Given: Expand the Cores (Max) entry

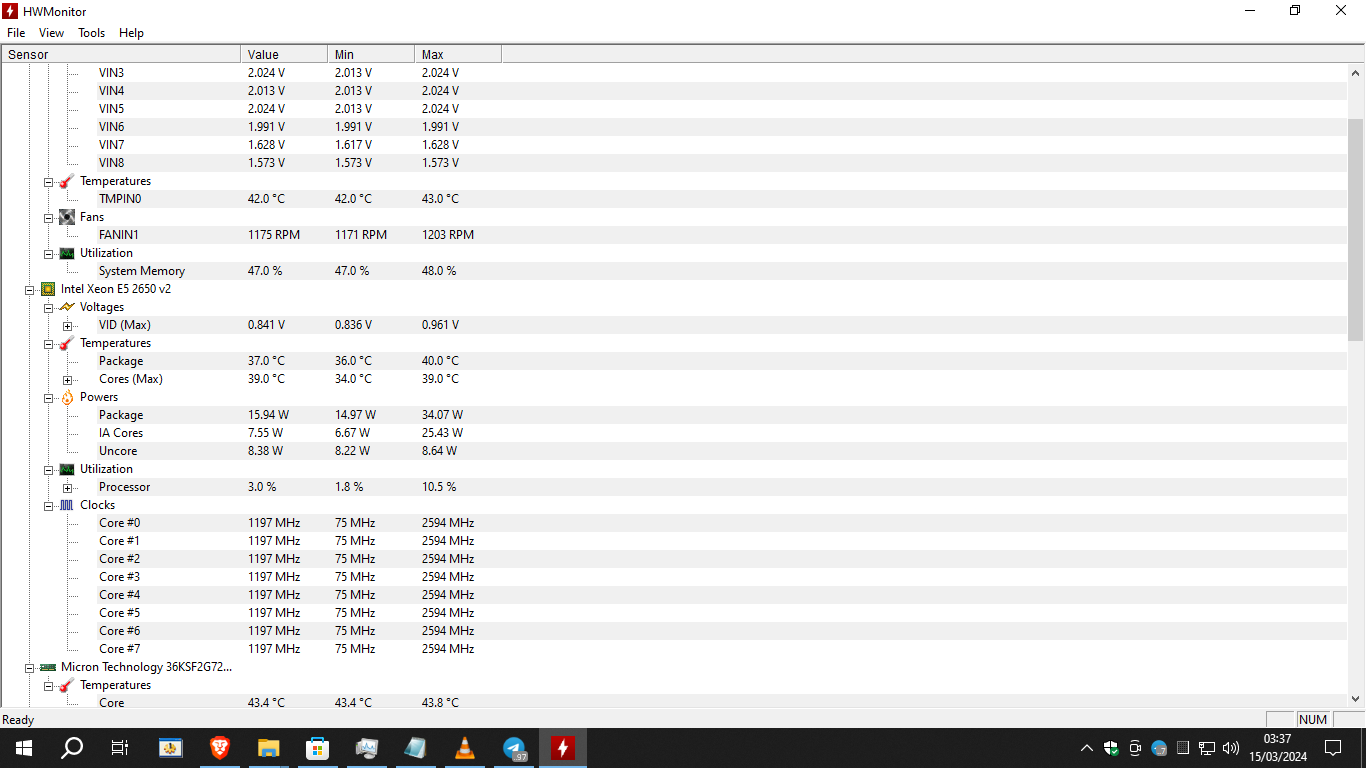Looking at the screenshot, I should 67,380.
